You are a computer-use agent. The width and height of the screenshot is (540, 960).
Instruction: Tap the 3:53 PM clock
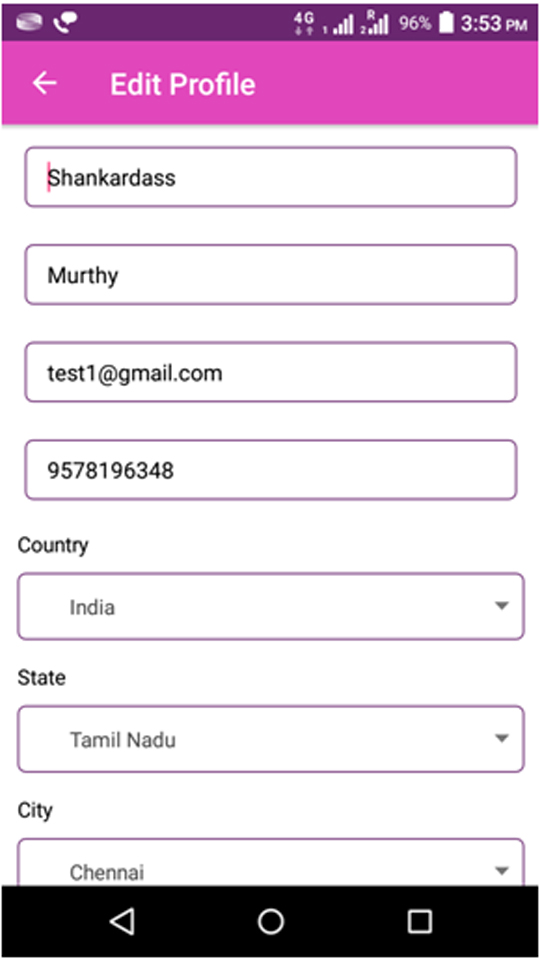point(493,23)
